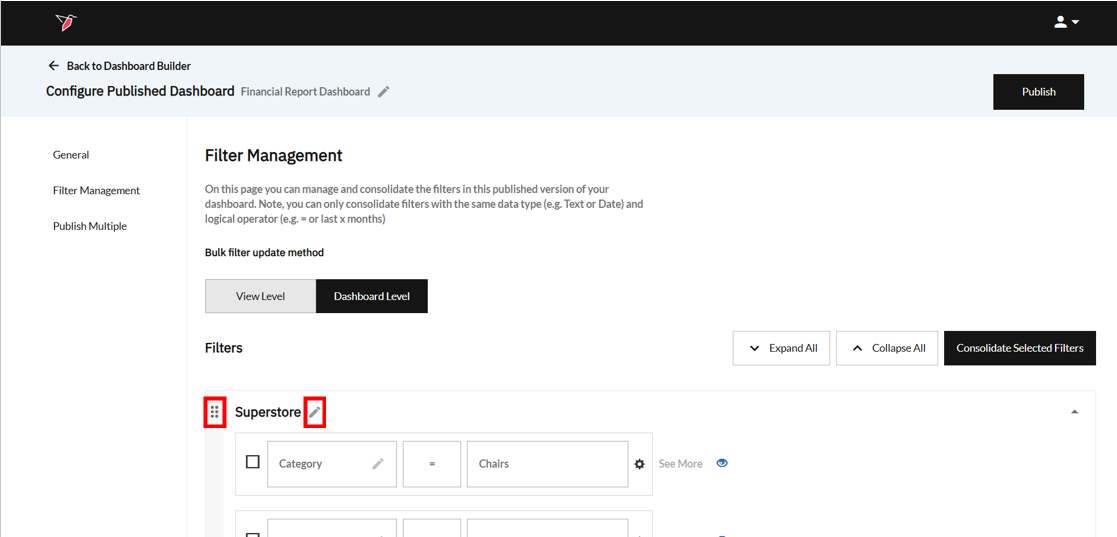Open the user account menu
Screen dimensions: 1117x537
1066,22
